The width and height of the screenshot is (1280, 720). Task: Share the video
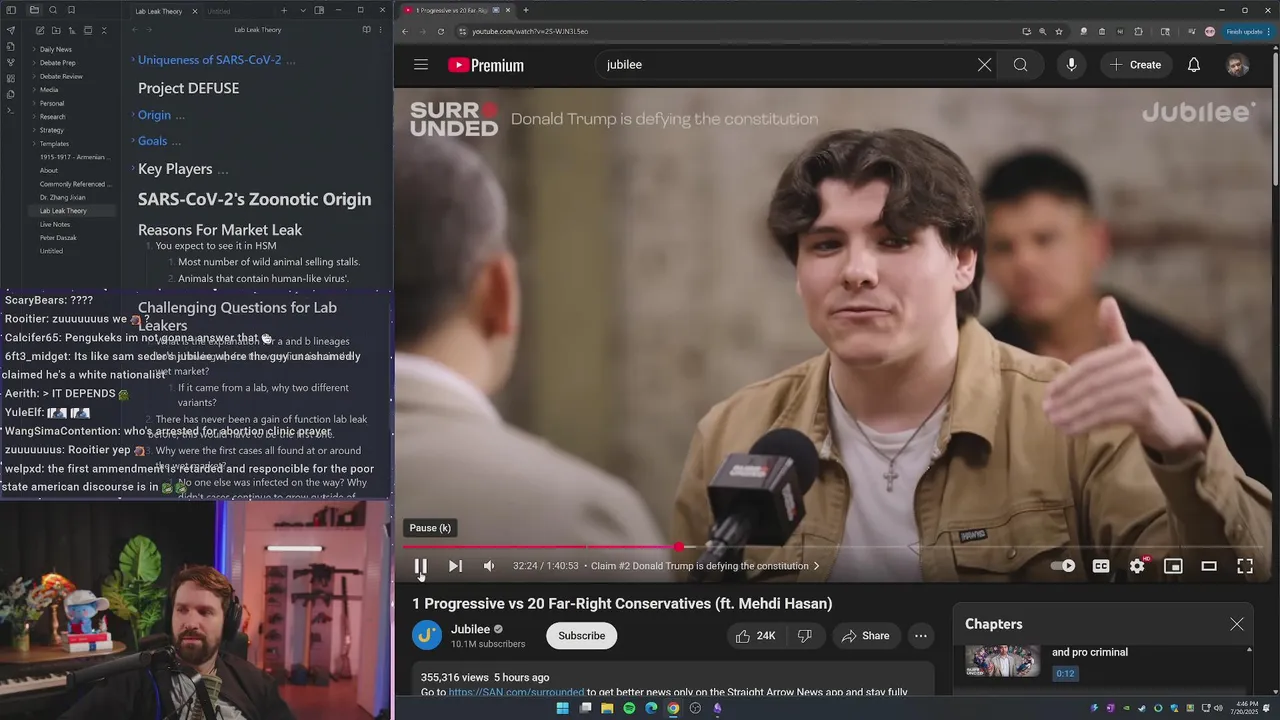pyautogui.click(x=865, y=636)
